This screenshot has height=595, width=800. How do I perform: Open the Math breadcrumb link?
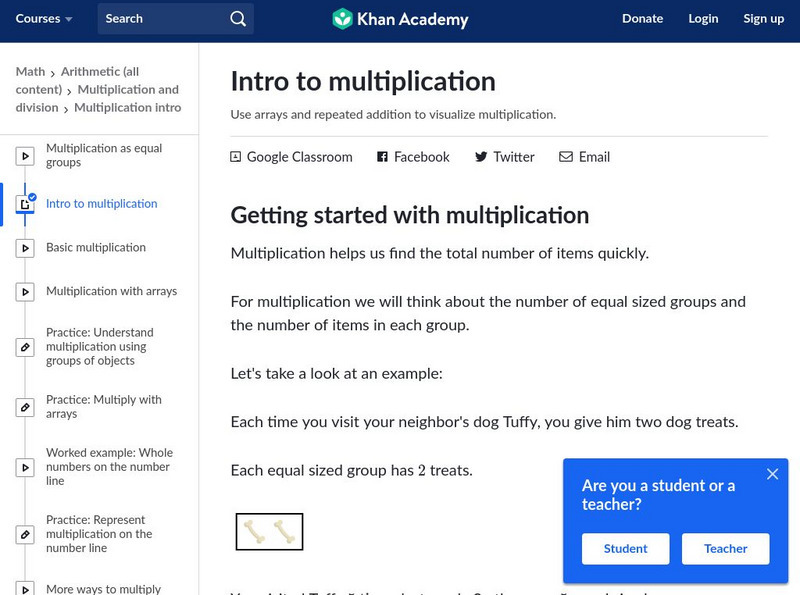(x=30, y=72)
